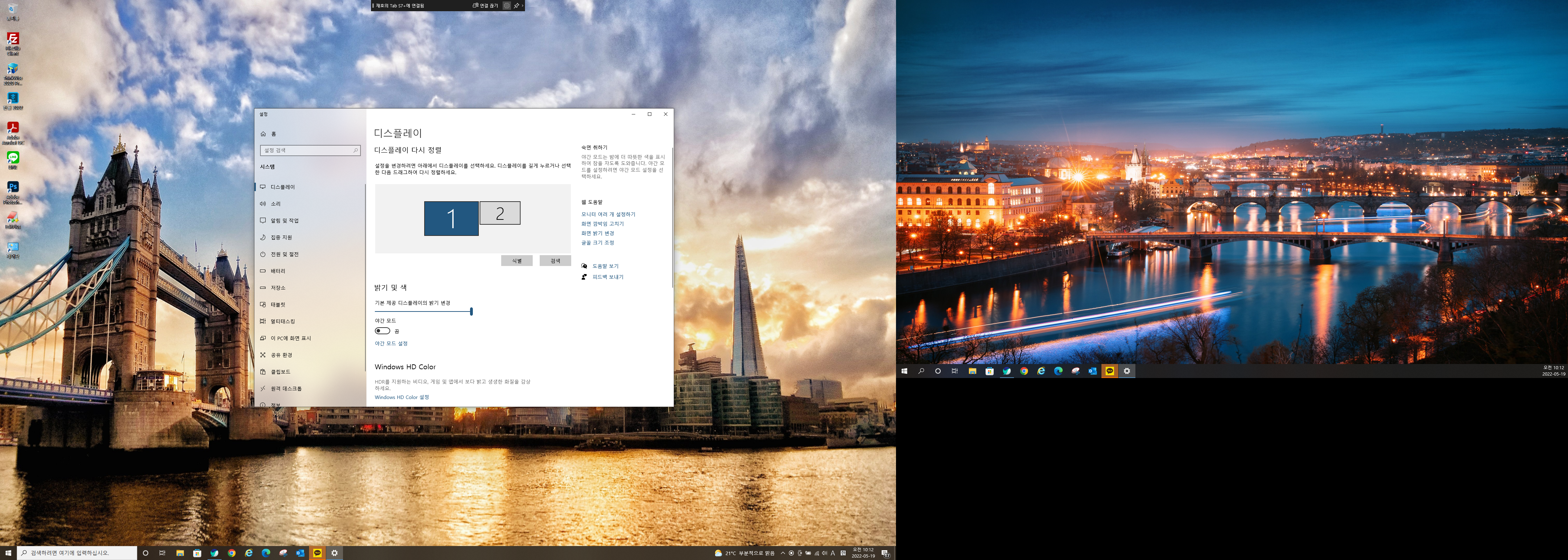Viewport: 1568px width, 560px height.
Task: Launch Google Chrome from the left taskbar
Action: tap(231, 553)
